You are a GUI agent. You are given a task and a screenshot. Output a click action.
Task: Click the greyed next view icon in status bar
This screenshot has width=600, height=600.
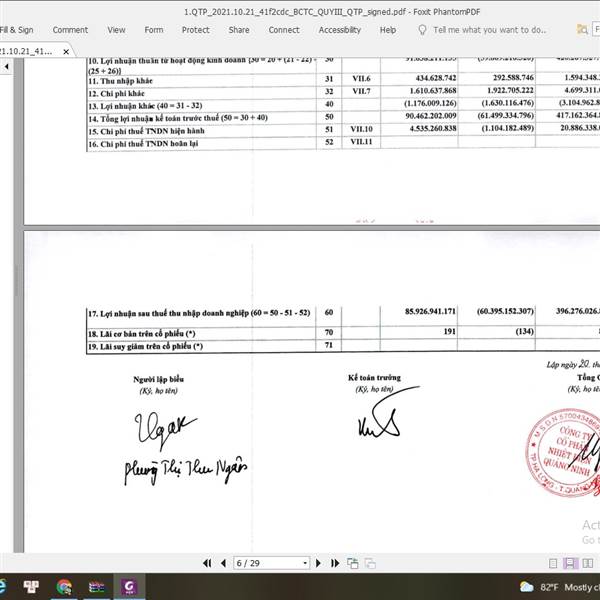[370, 563]
